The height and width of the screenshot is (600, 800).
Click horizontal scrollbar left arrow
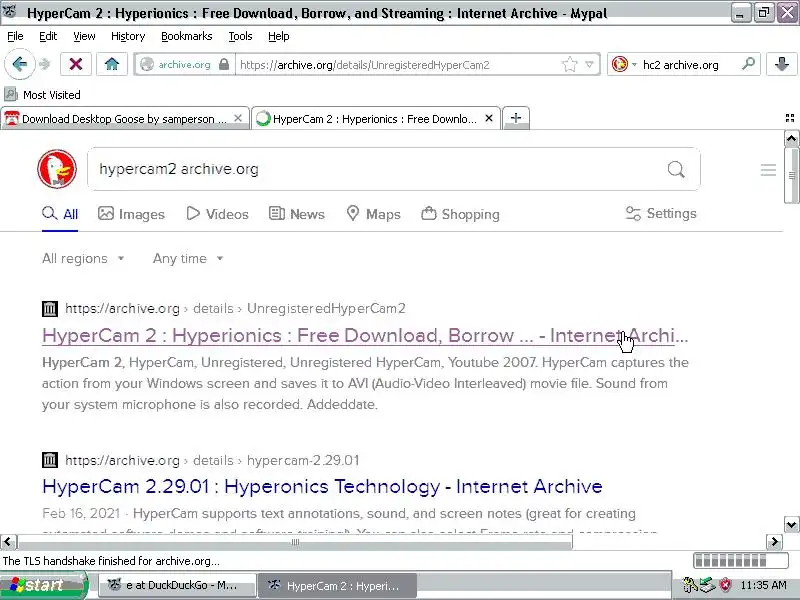click(x=8, y=541)
